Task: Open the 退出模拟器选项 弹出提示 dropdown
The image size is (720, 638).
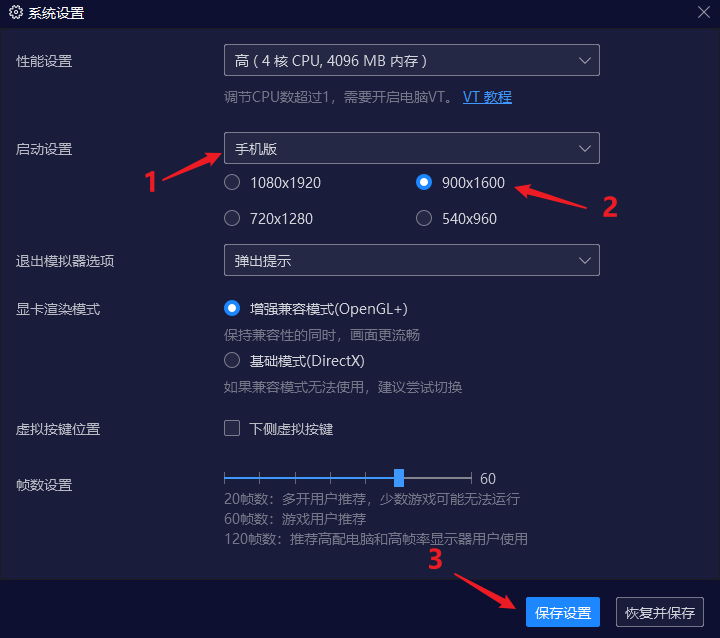Action: (x=411, y=260)
